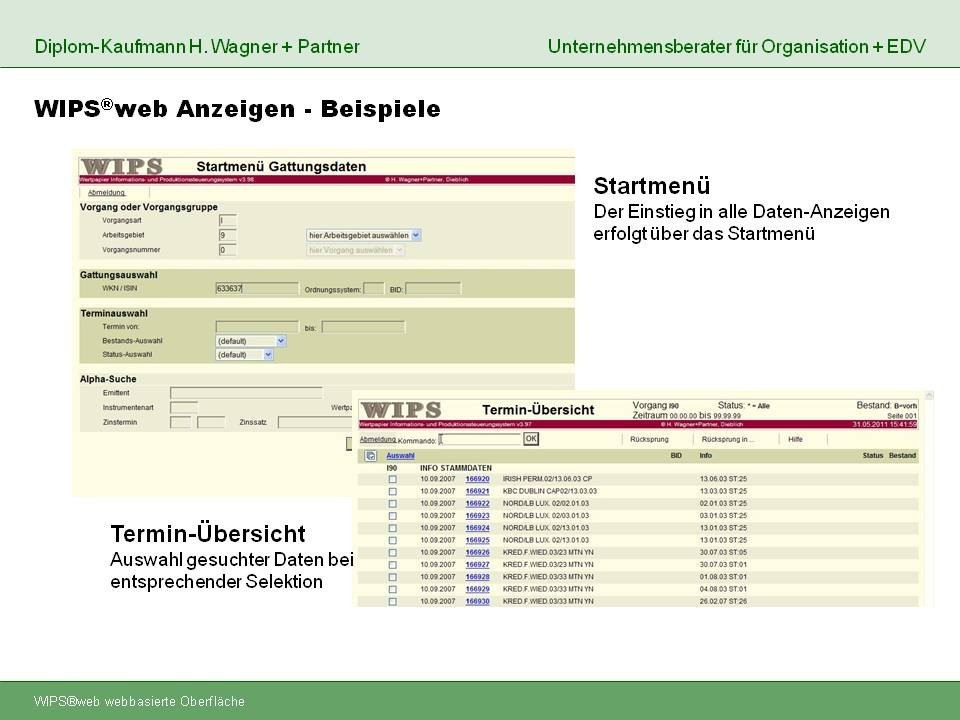Click the WIPS logo in Startmenü Gattungsdaten
This screenshot has width=960, height=720.
[121, 166]
